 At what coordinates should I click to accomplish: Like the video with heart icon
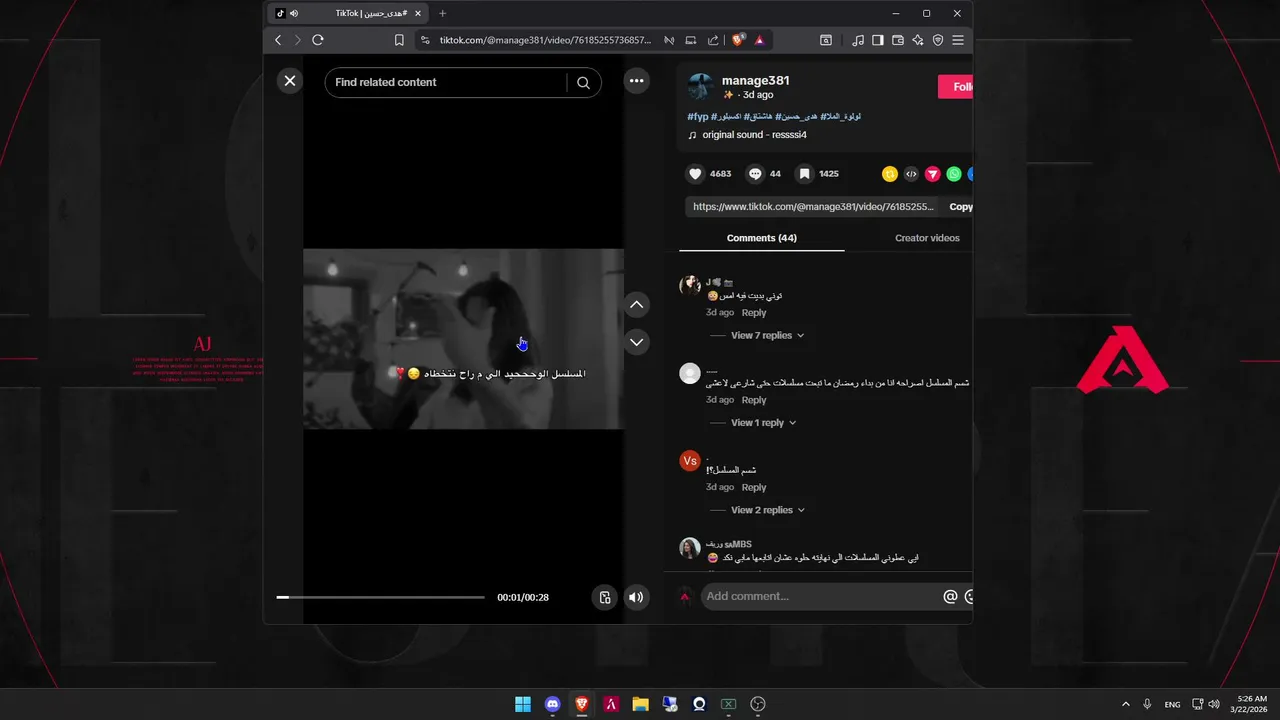[x=695, y=174]
